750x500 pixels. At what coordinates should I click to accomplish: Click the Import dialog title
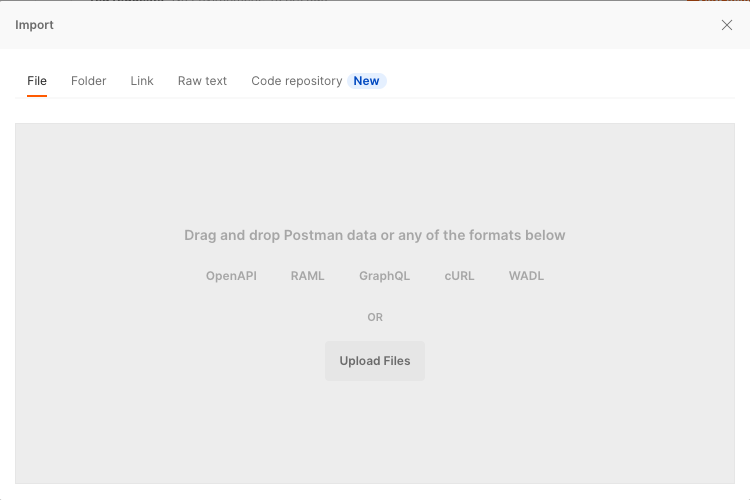pos(35,25)
